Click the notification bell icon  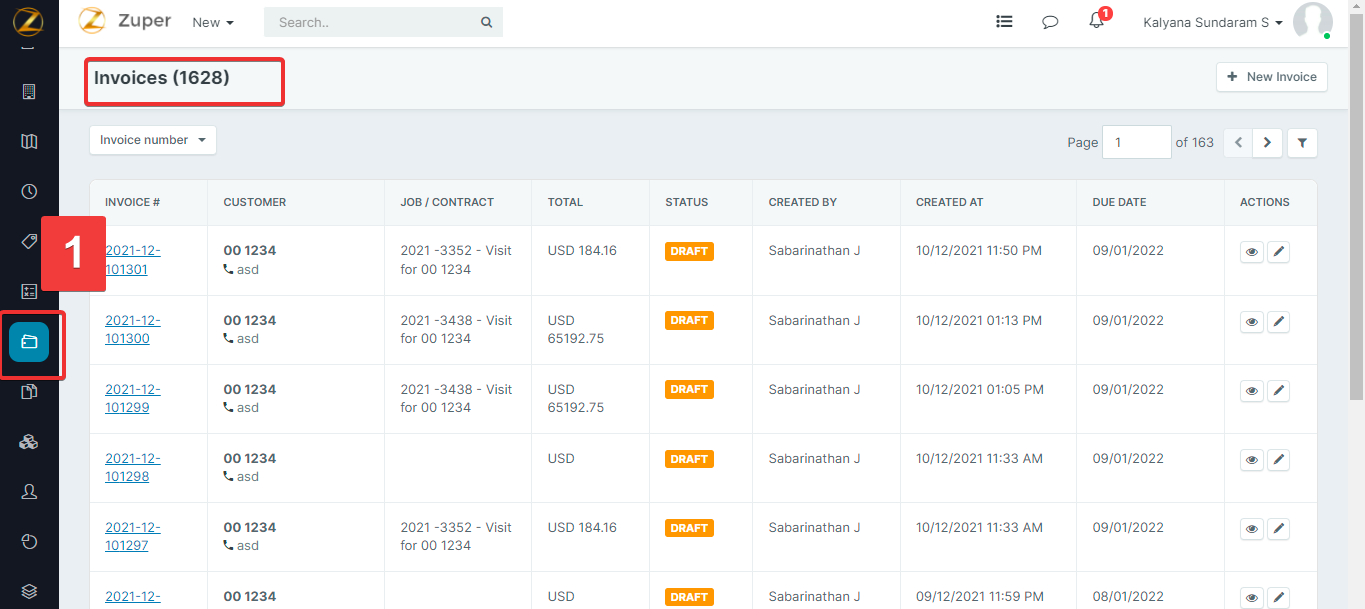[x=1096, y=22]
